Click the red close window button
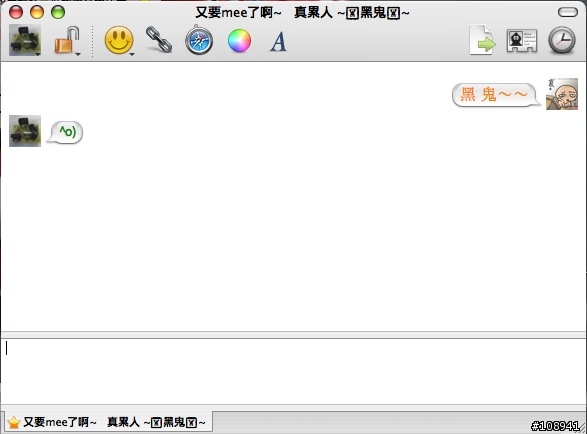Viewport: 587px width, 434px height. (16, 12)
